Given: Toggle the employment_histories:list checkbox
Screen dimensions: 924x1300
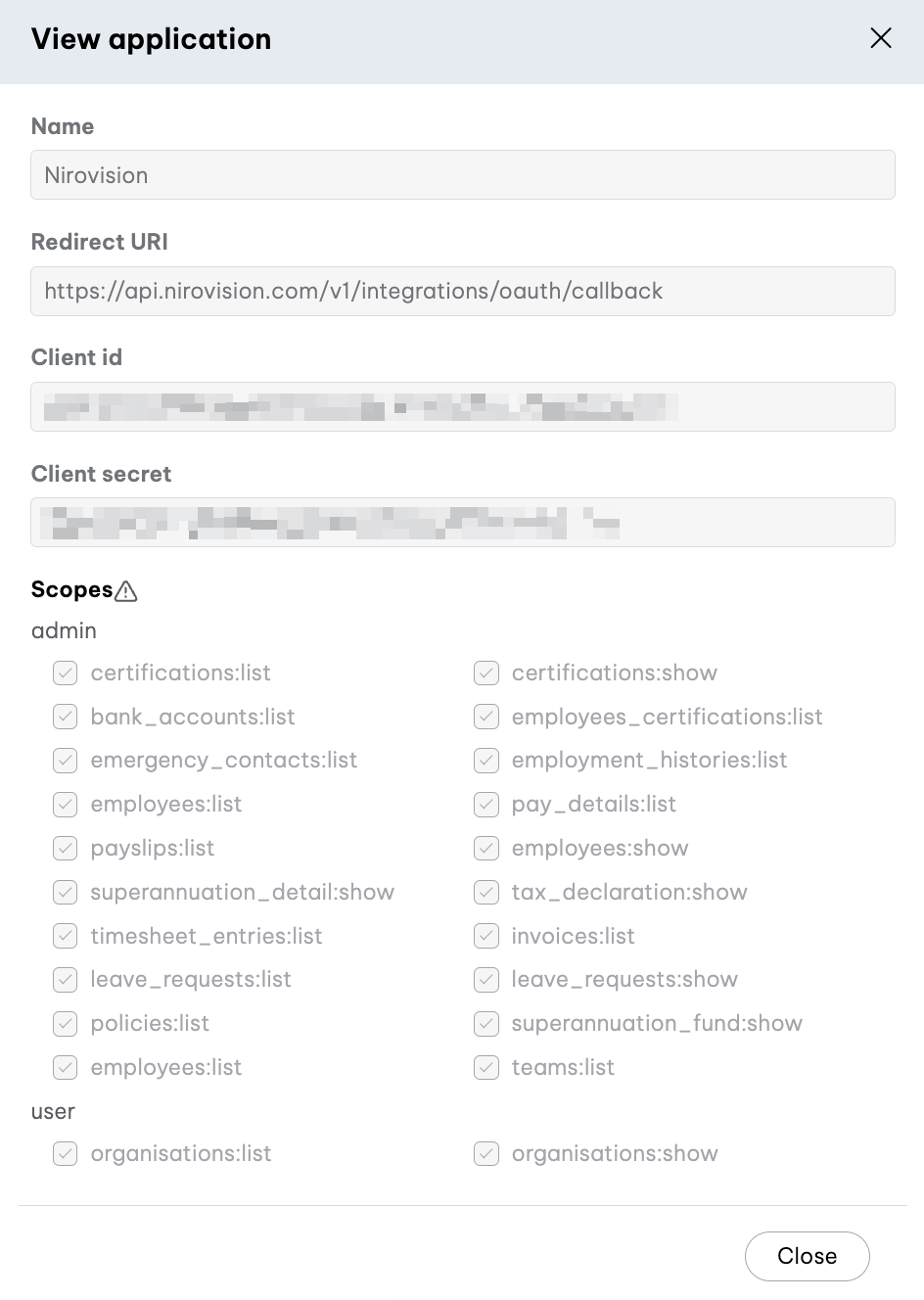Looking at the screenshot, I should click(486, 761).
